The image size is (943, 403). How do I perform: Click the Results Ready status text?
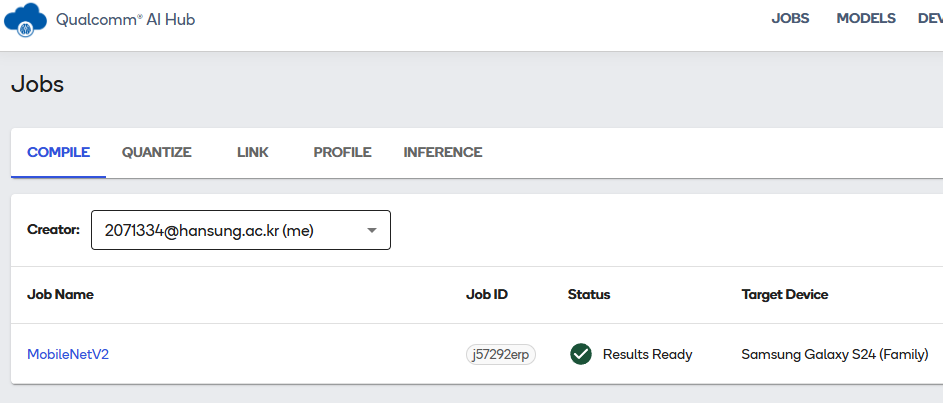(648, 354)
